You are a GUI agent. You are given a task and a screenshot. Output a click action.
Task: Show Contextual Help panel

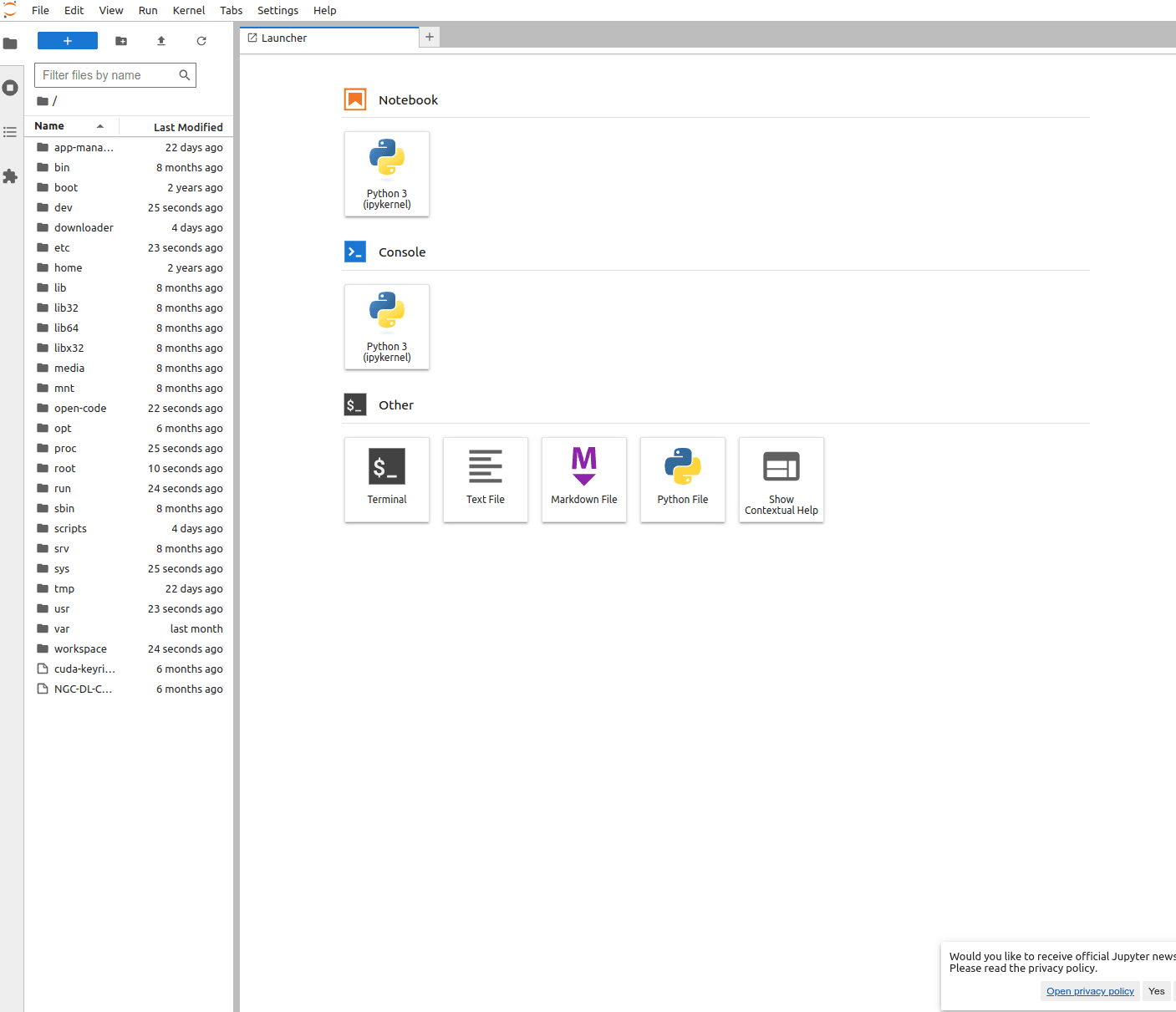pos(781,480)
